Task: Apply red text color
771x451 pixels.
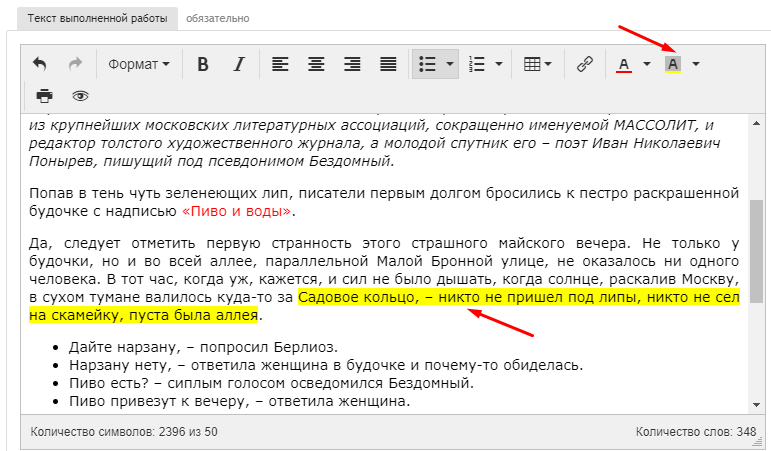Action: [624, 64]
